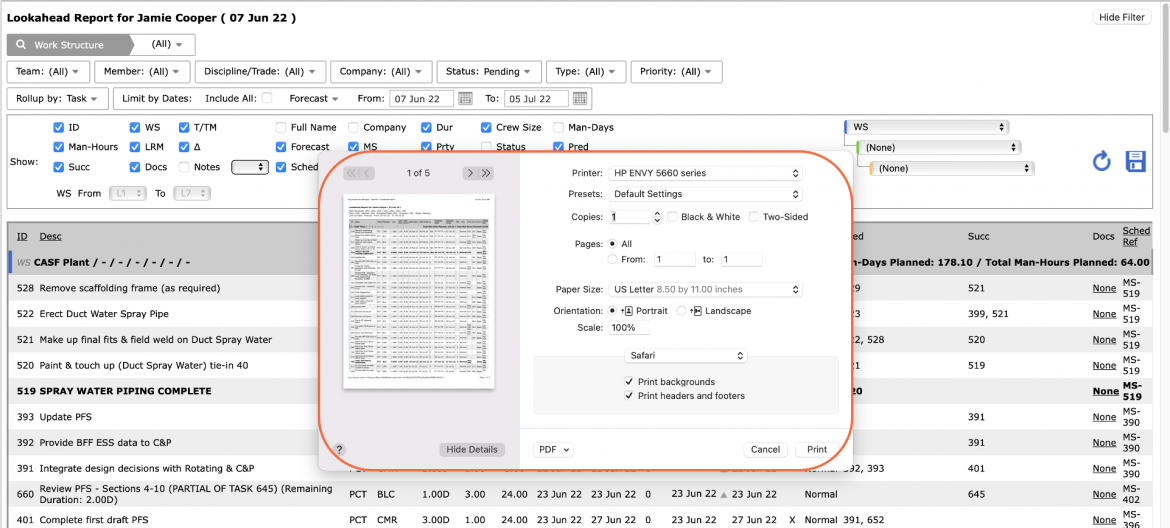Choose Landscape orientation
This screenshot has height=528, width=1170.
point(681,311)
